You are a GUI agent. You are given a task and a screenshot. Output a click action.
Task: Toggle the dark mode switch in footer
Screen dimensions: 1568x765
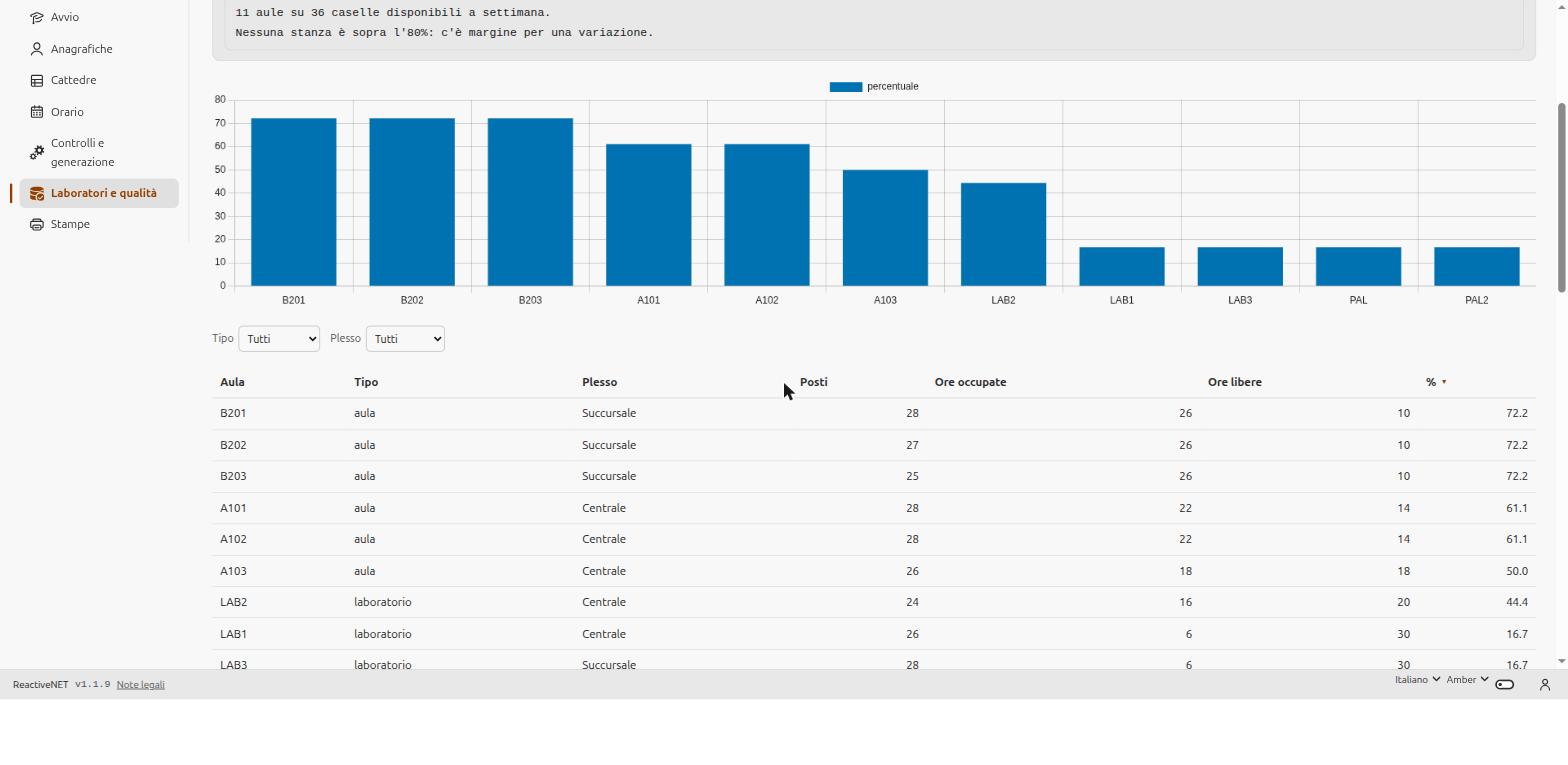click(1505, 685)
